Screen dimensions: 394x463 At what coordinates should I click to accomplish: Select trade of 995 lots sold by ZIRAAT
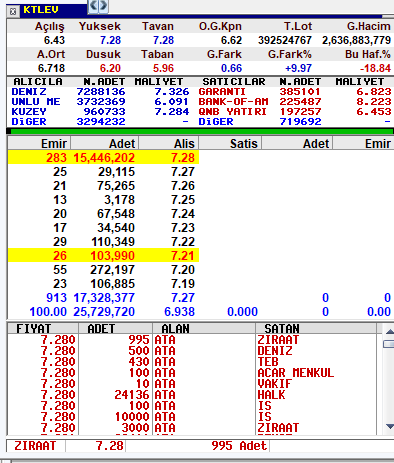192,340
